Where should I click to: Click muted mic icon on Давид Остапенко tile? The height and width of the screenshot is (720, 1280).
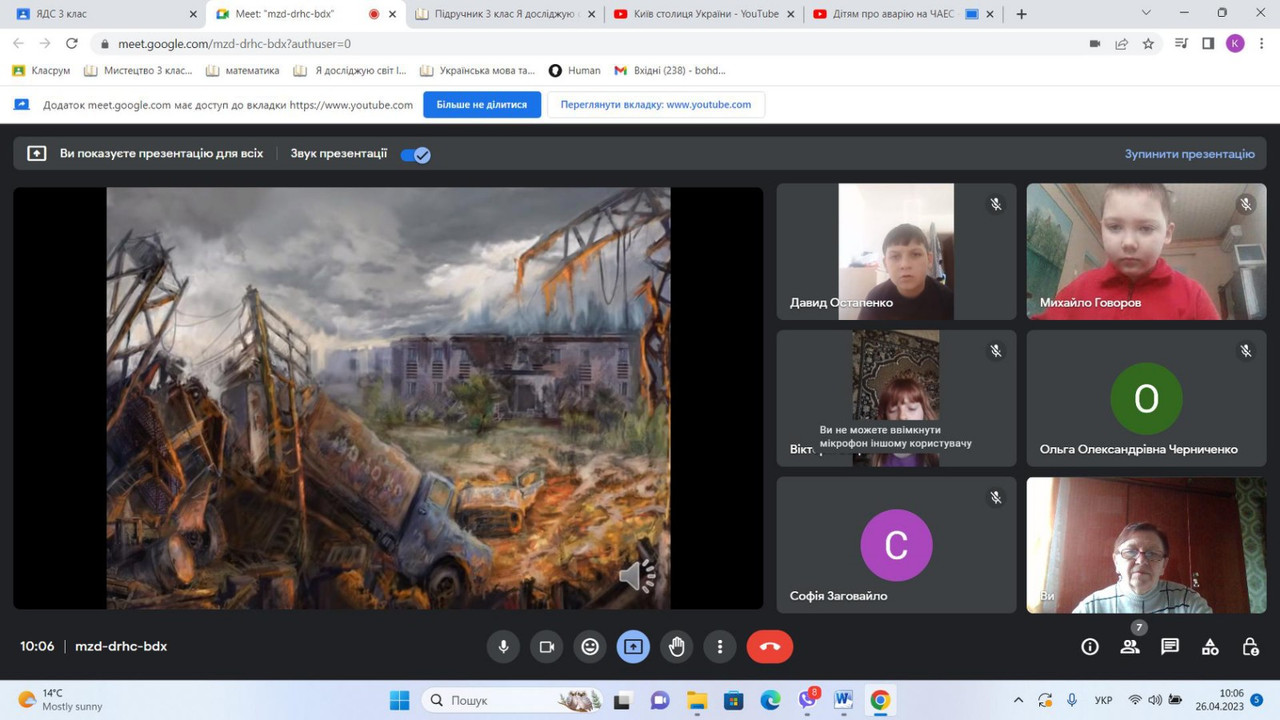click(x=996, y=204)
